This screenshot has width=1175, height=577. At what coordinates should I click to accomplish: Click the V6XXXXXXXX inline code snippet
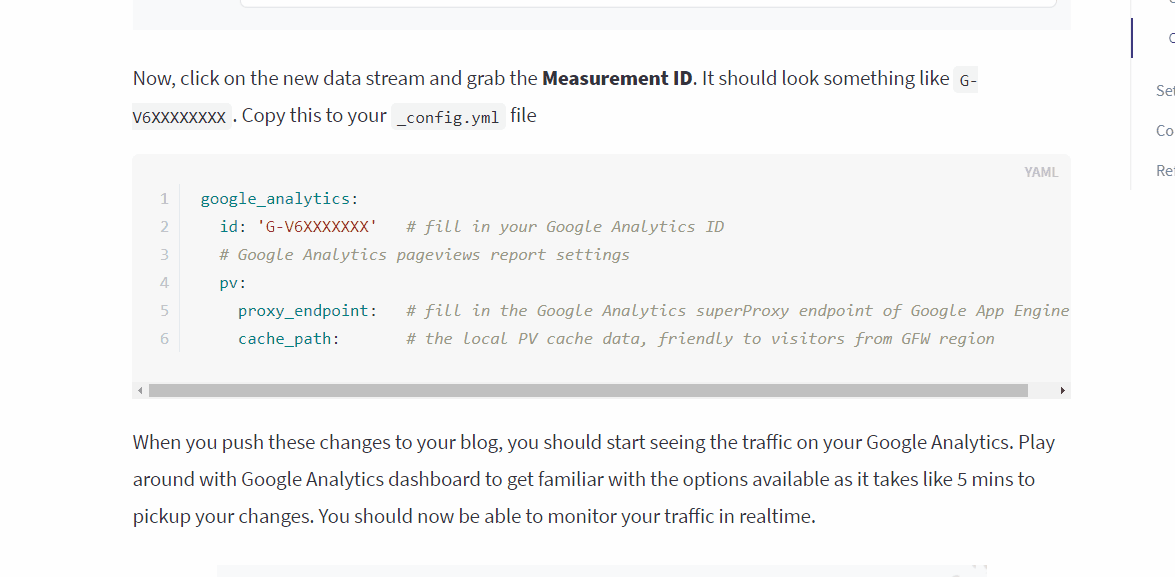pyautogui.click(x=180, y=118)
